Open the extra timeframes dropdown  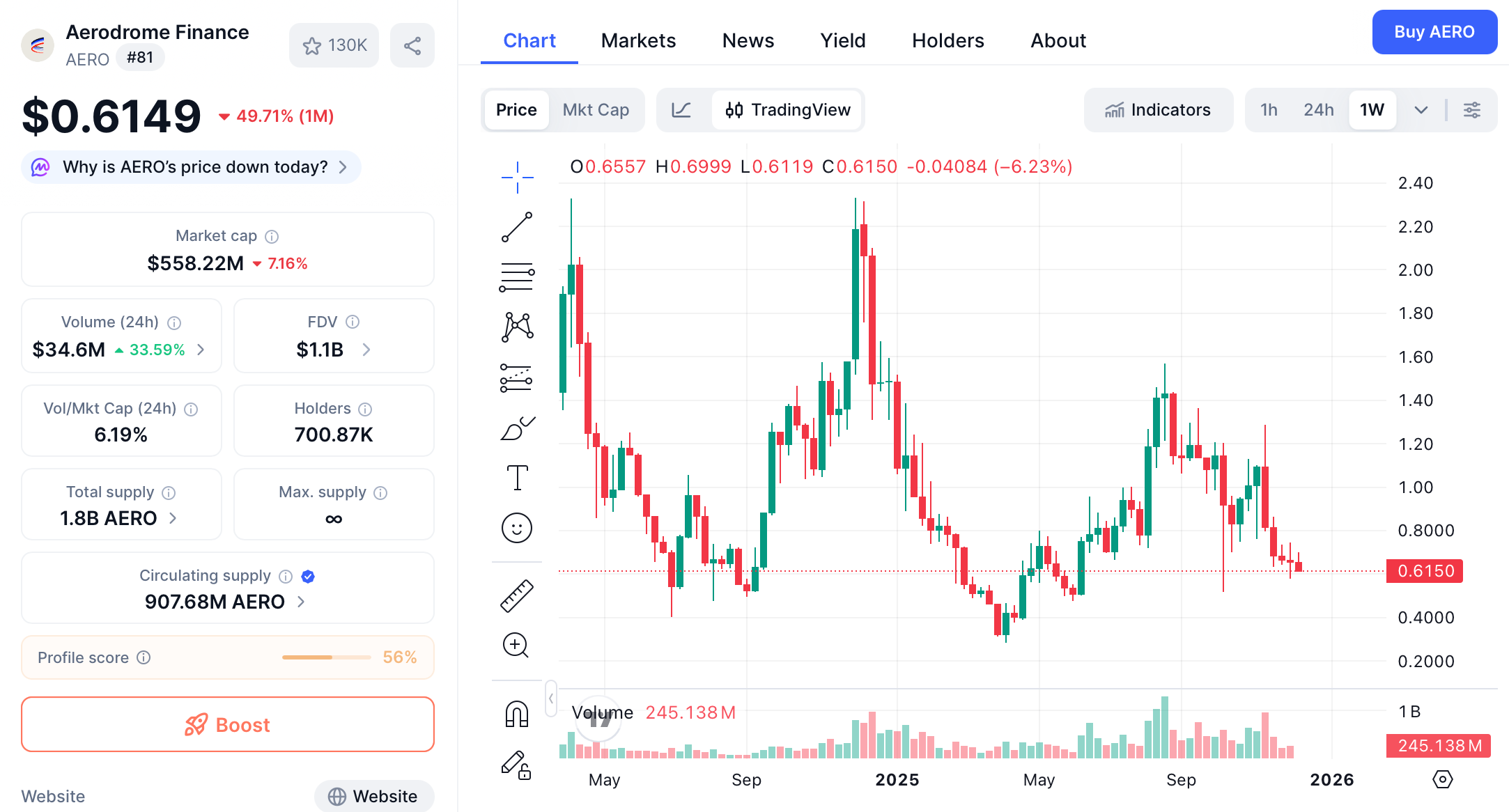(x=1421, y=109)
